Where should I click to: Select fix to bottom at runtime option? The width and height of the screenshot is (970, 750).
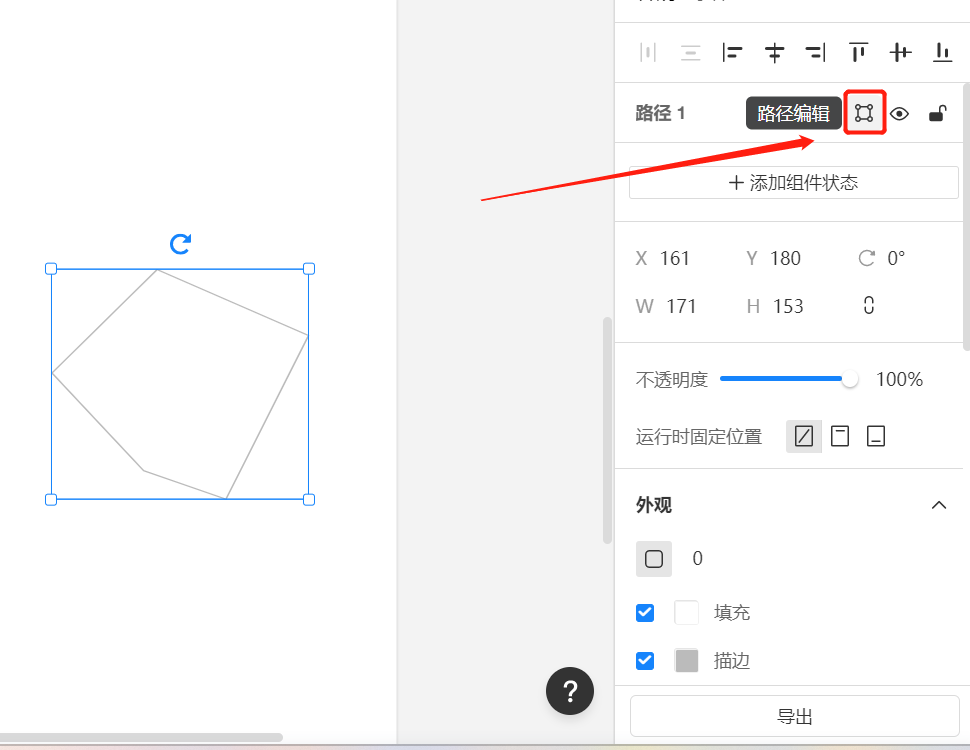pos(876,436)
